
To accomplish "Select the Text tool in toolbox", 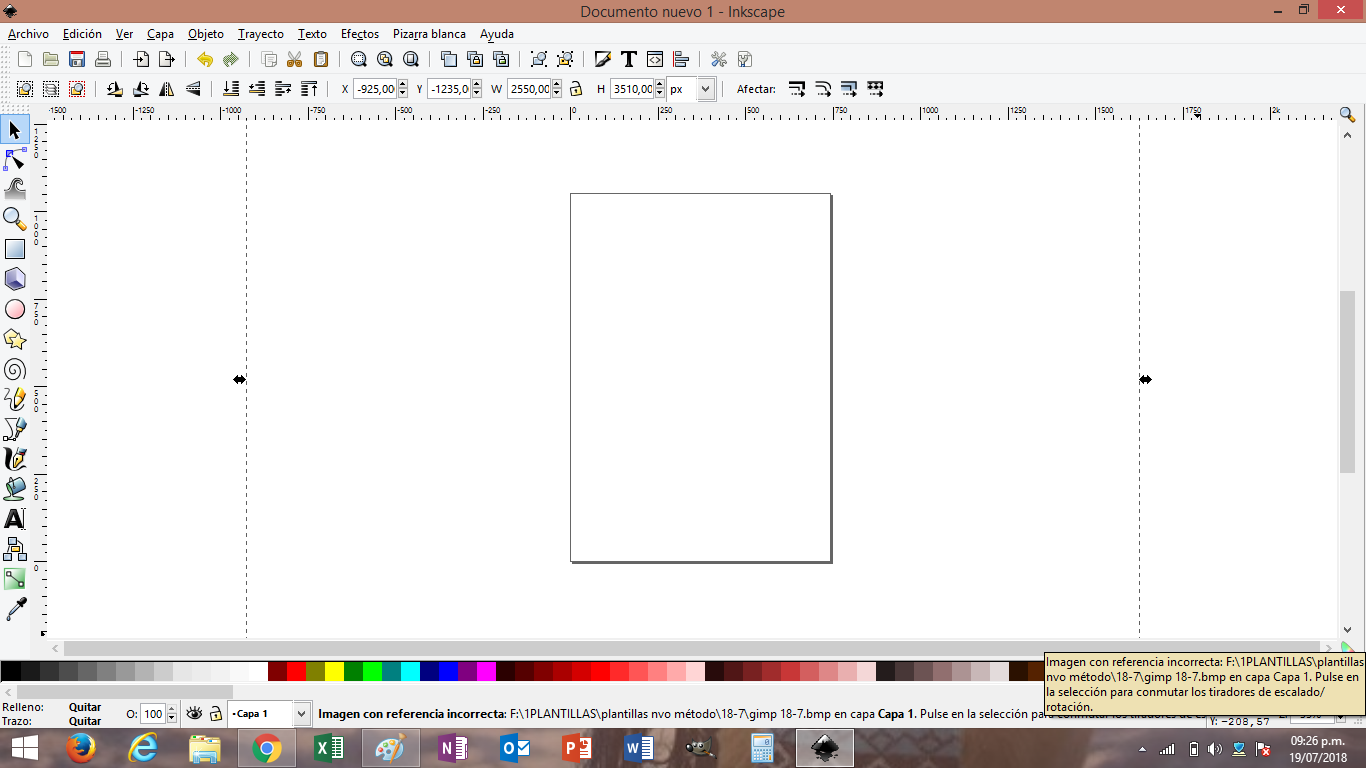I will pyautogui.click(x=15, y=519).
